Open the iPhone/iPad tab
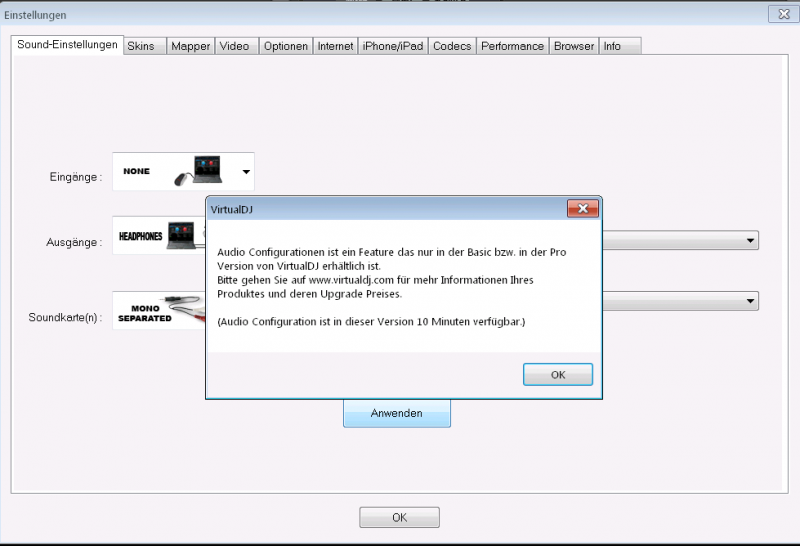 click(393, 46)
